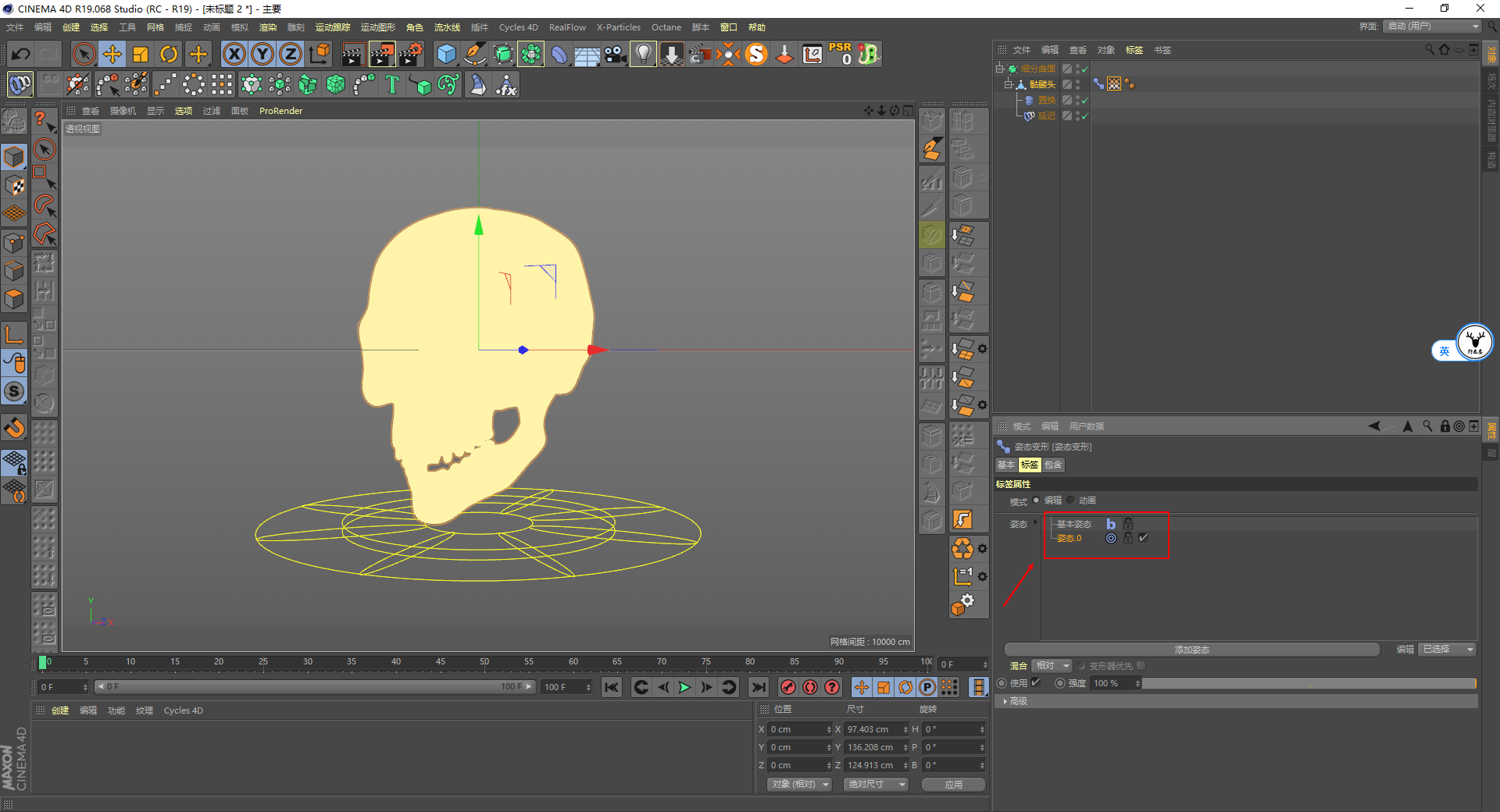Image resolution: width=1500 pixels, height=812 pixels.
Task: Select the Scale tool
Action: 141,54
